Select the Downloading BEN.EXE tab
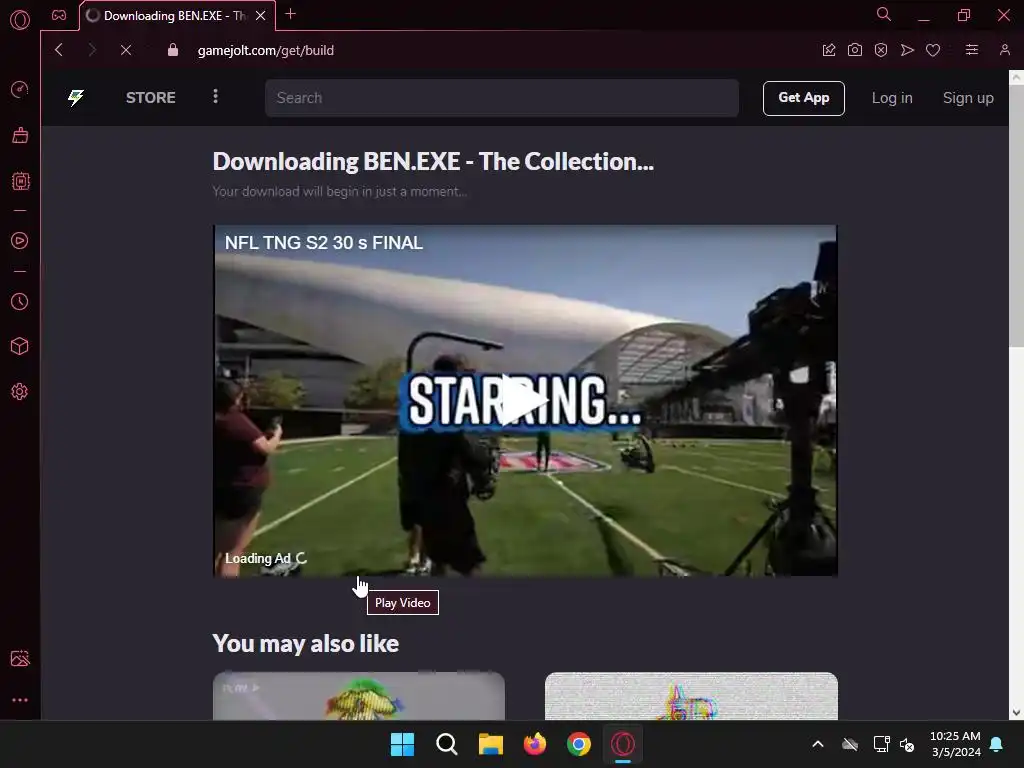The image size is (1024, 768). tap(178, 16)
